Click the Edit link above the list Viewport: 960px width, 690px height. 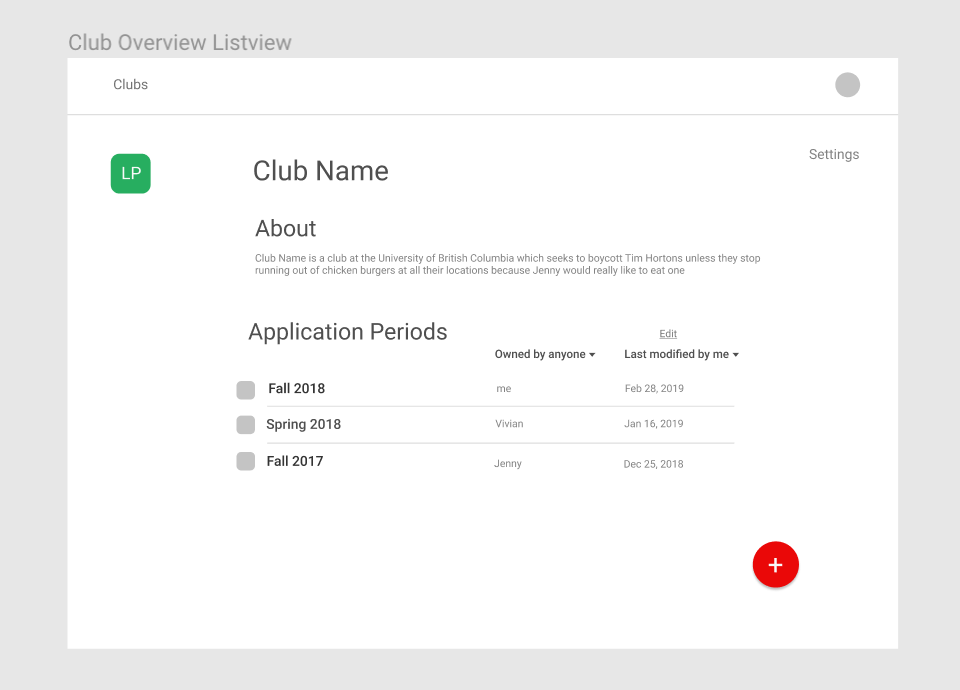[667, 333]
